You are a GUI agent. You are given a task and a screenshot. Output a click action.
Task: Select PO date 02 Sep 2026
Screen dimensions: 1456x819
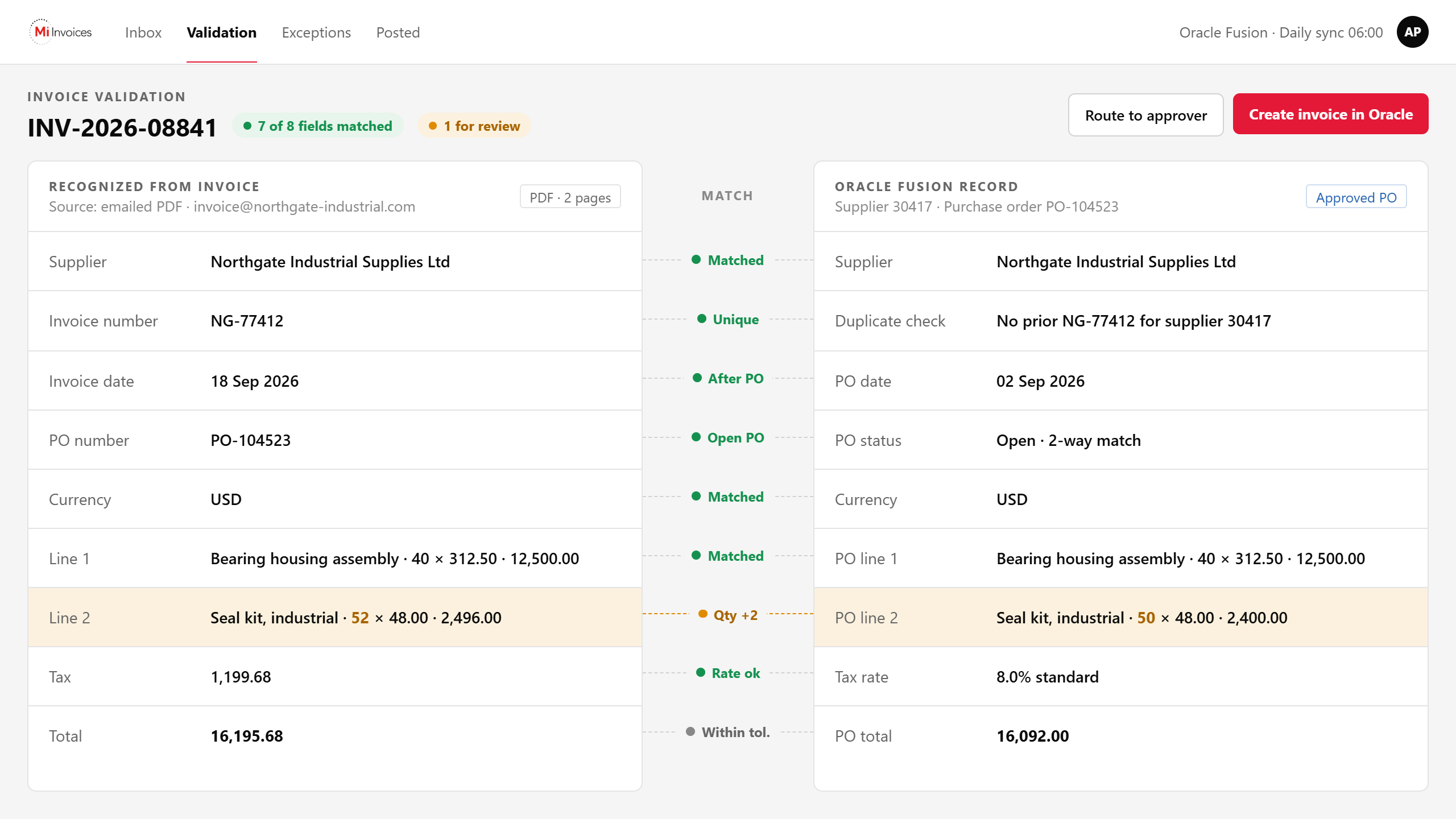[x=1040, y=381]
